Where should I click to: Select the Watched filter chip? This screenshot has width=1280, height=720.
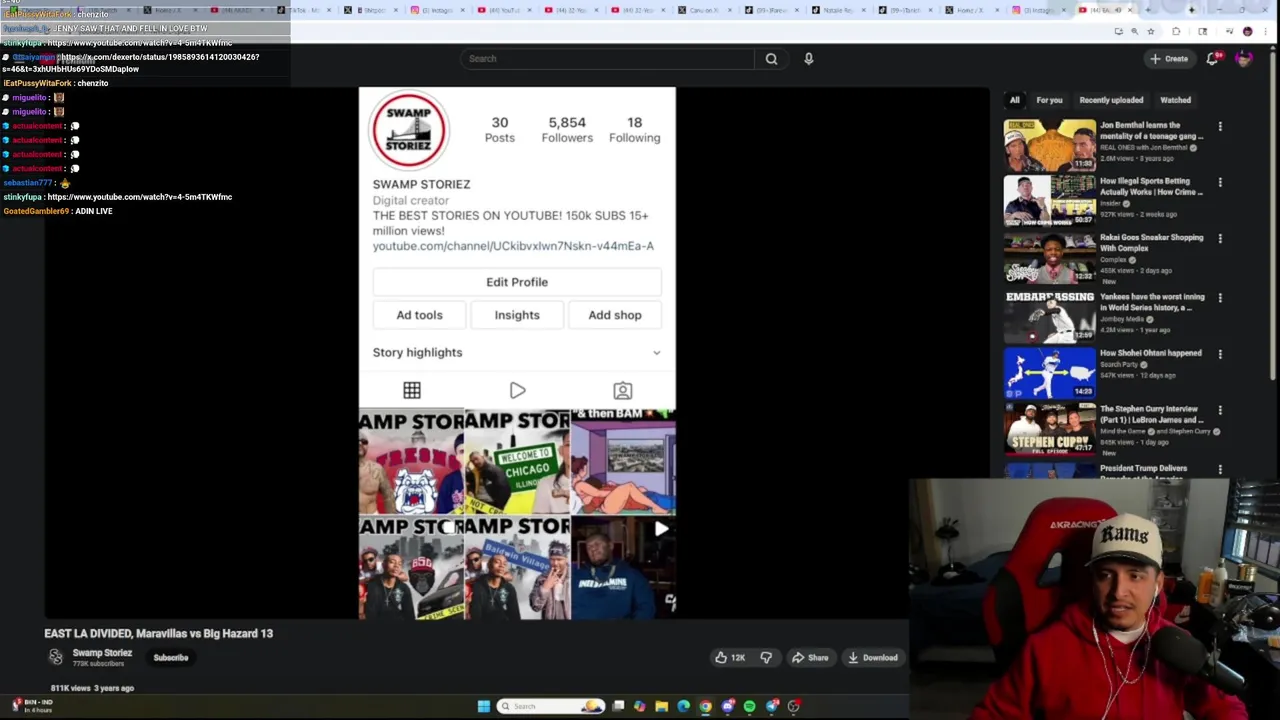pos(1175,100)
